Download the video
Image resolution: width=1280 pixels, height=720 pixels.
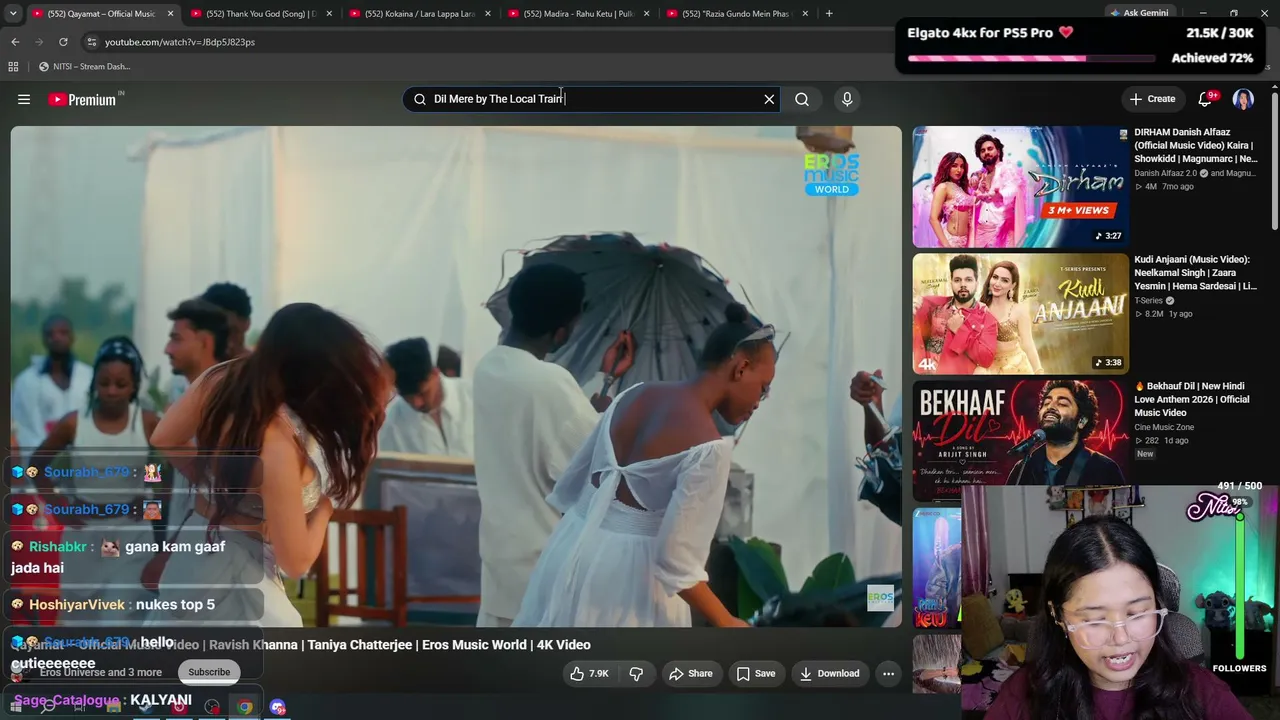(x=830, y=674)
